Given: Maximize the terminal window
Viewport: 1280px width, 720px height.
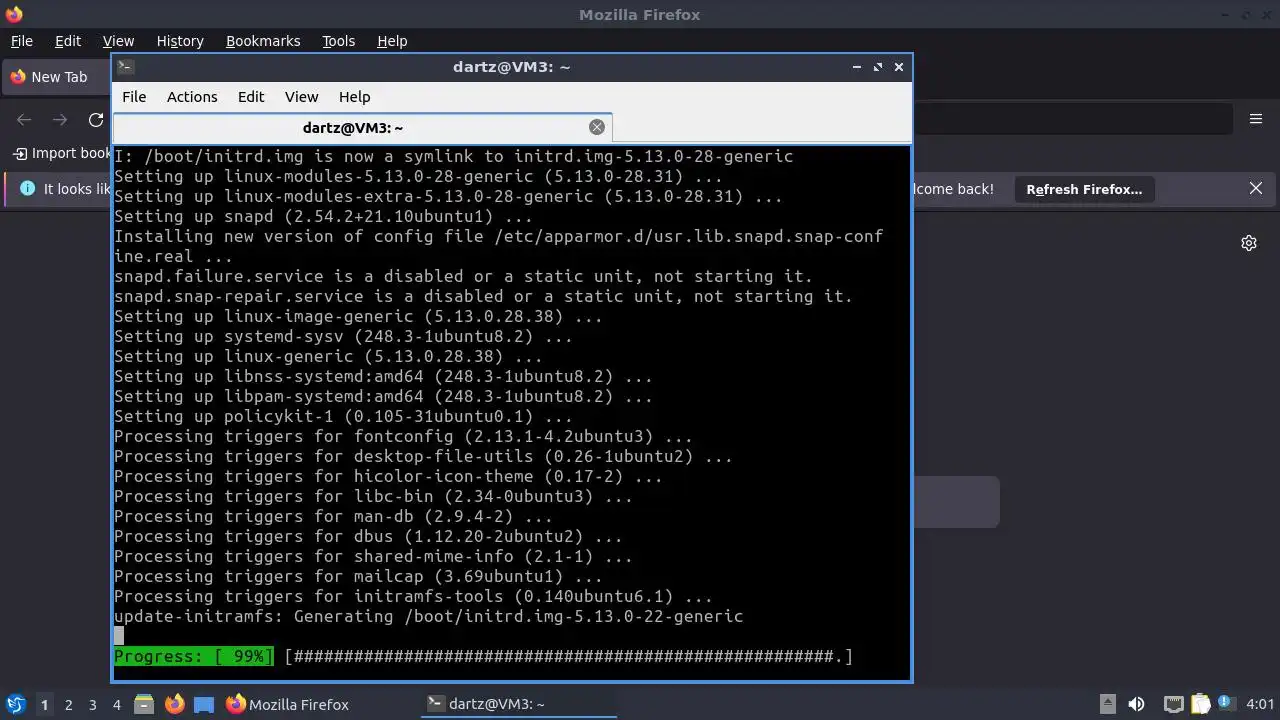Looking at the screenshot, I should coord(878,67).
